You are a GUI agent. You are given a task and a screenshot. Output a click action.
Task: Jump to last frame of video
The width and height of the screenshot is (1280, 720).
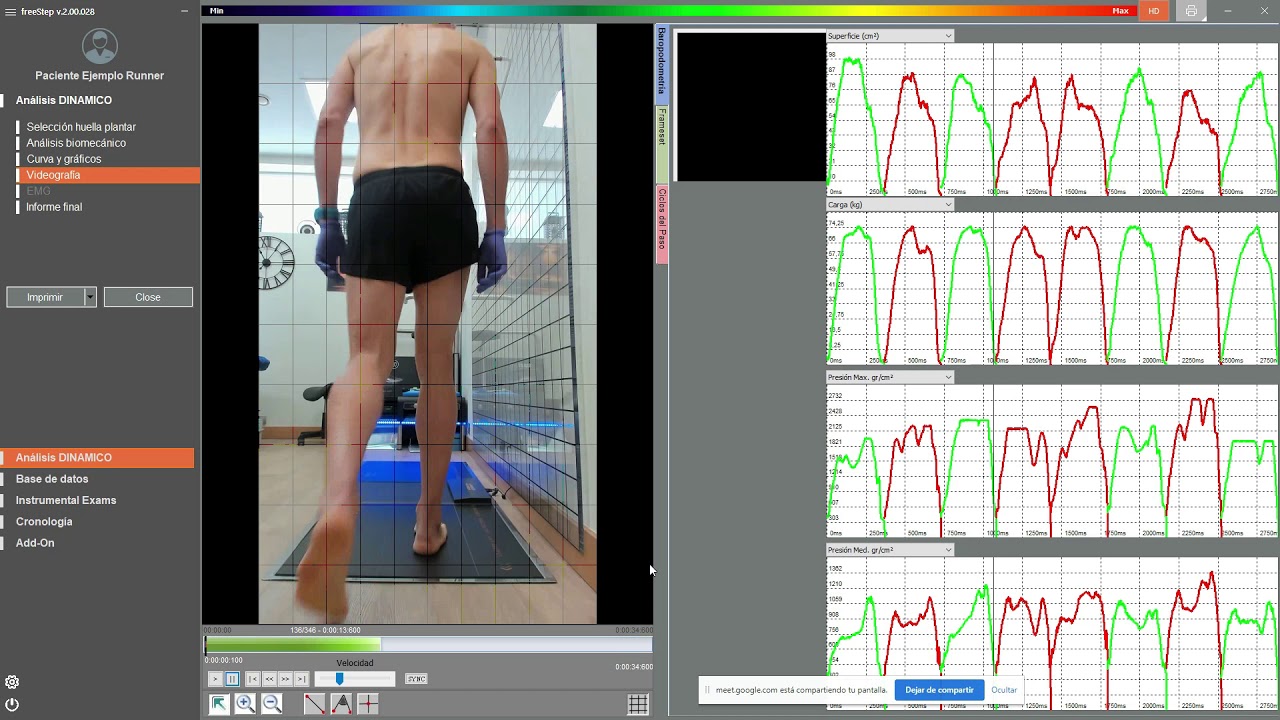click(x=301, y=679)
